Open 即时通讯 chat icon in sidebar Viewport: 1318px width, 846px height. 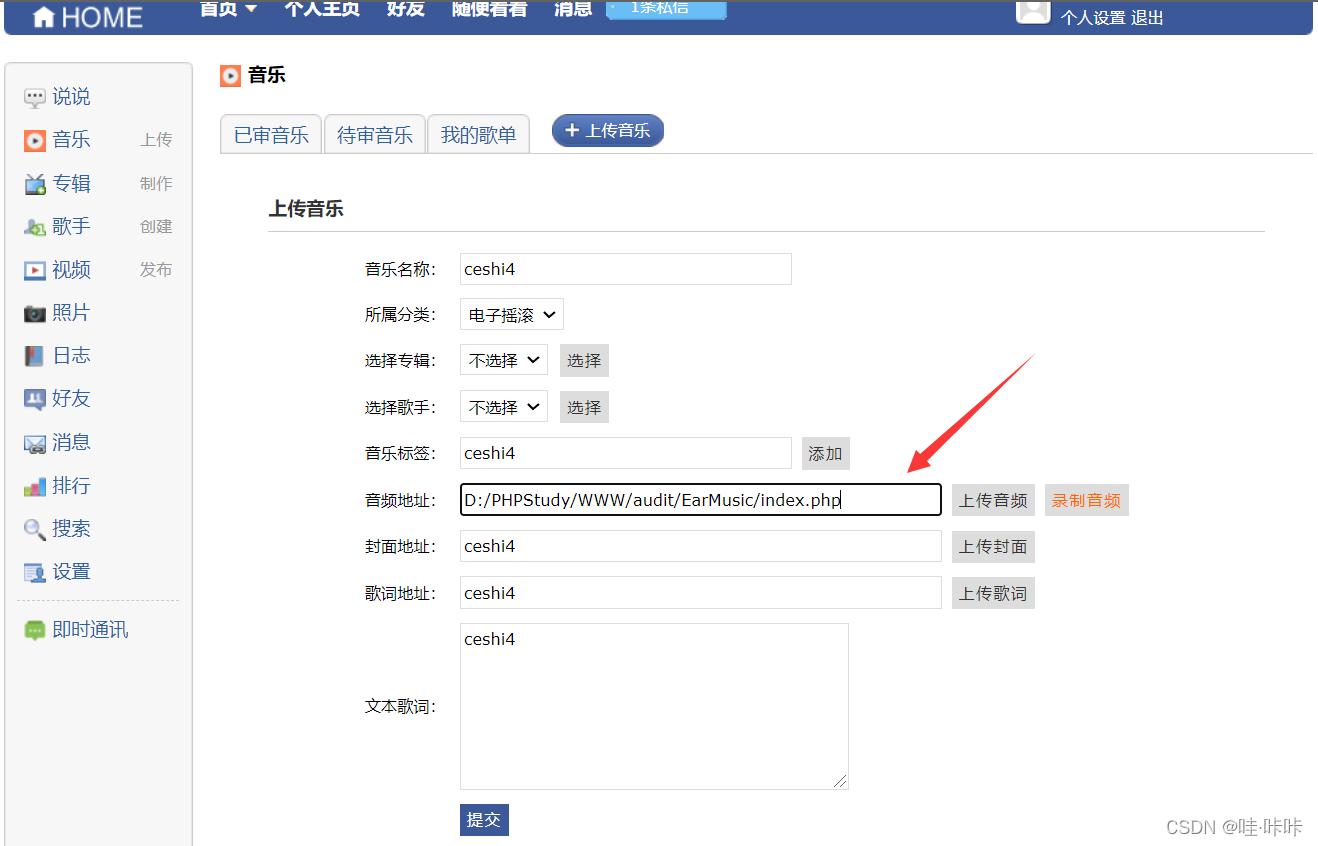35,630
